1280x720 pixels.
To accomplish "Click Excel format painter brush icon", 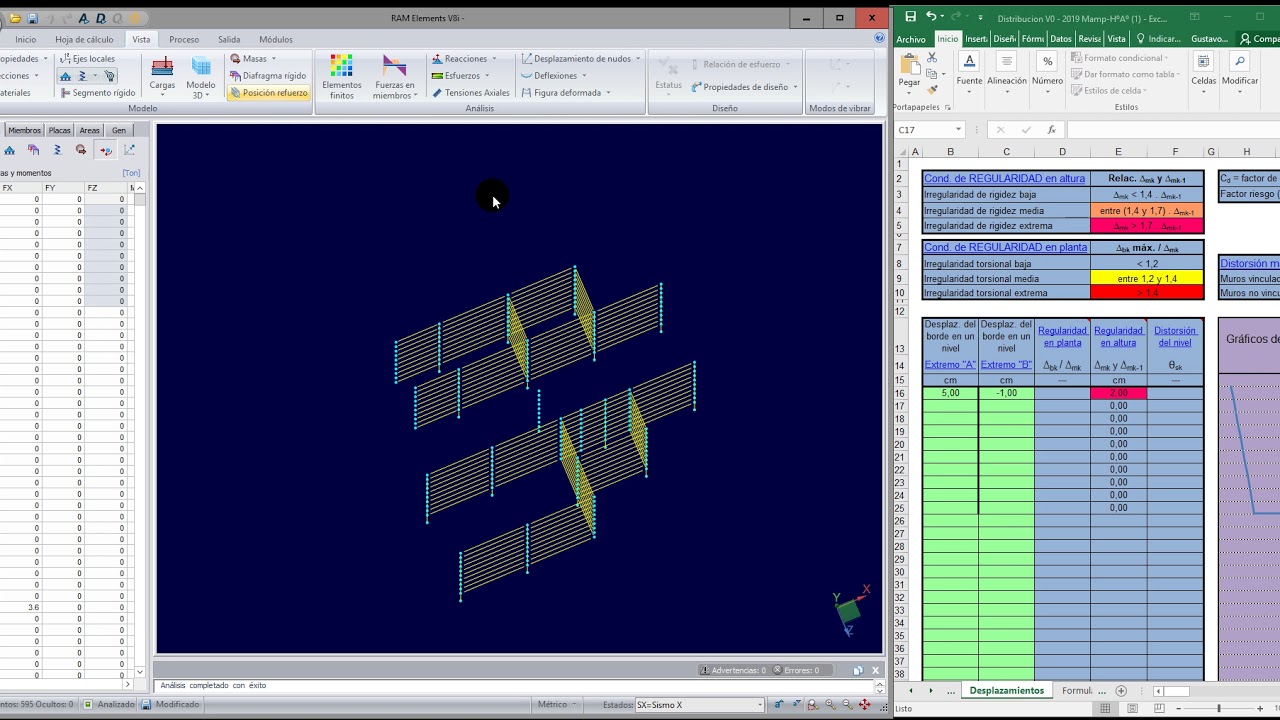I will [932, 89].
